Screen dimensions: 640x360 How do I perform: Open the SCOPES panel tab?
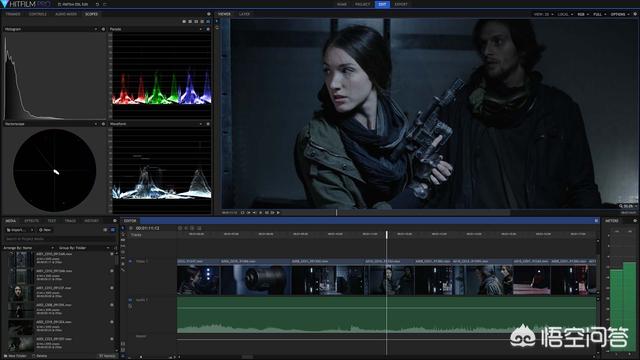tap(91, 14)
